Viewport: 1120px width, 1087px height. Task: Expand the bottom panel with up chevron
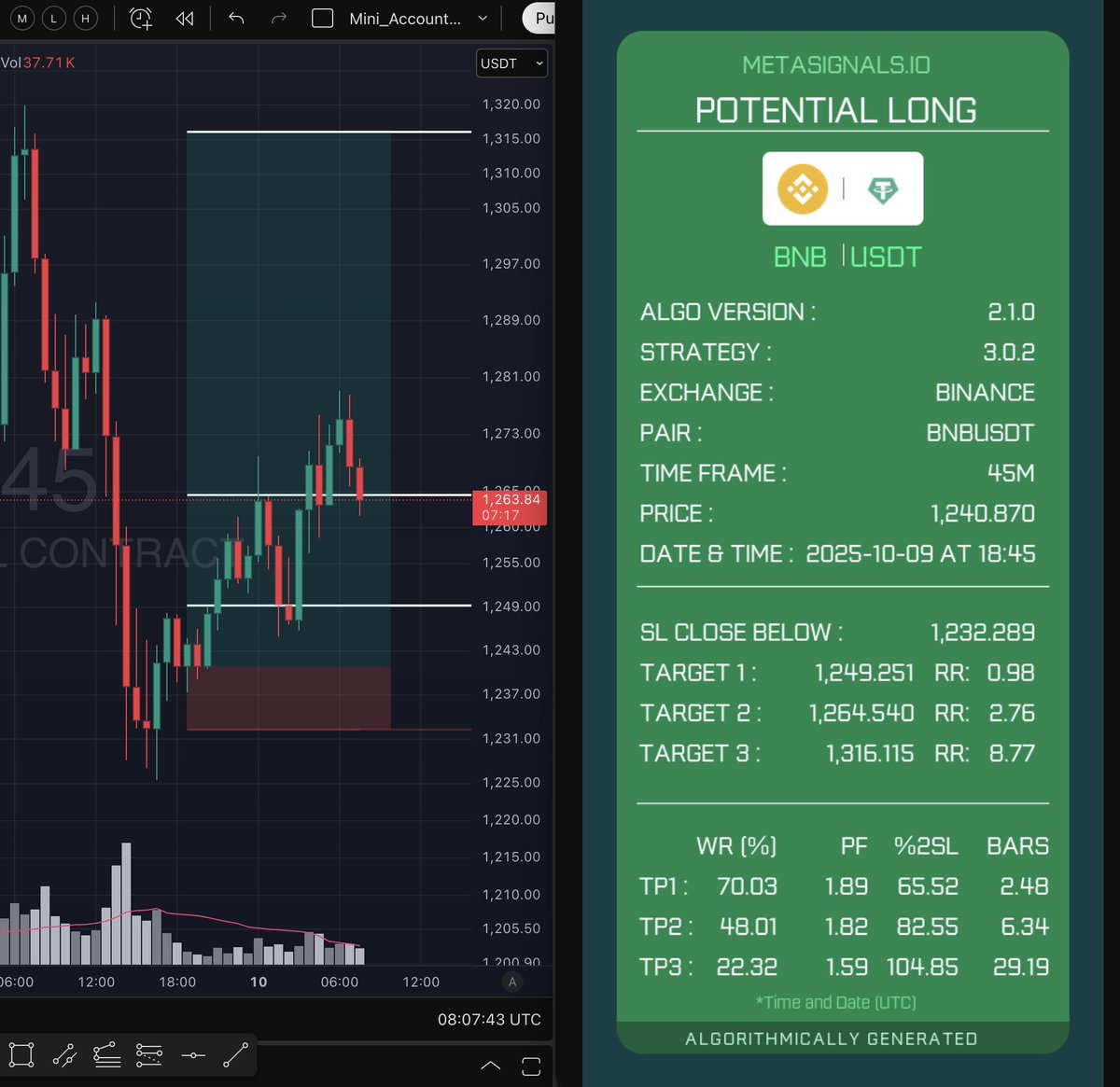click(x=490, y=1066)
